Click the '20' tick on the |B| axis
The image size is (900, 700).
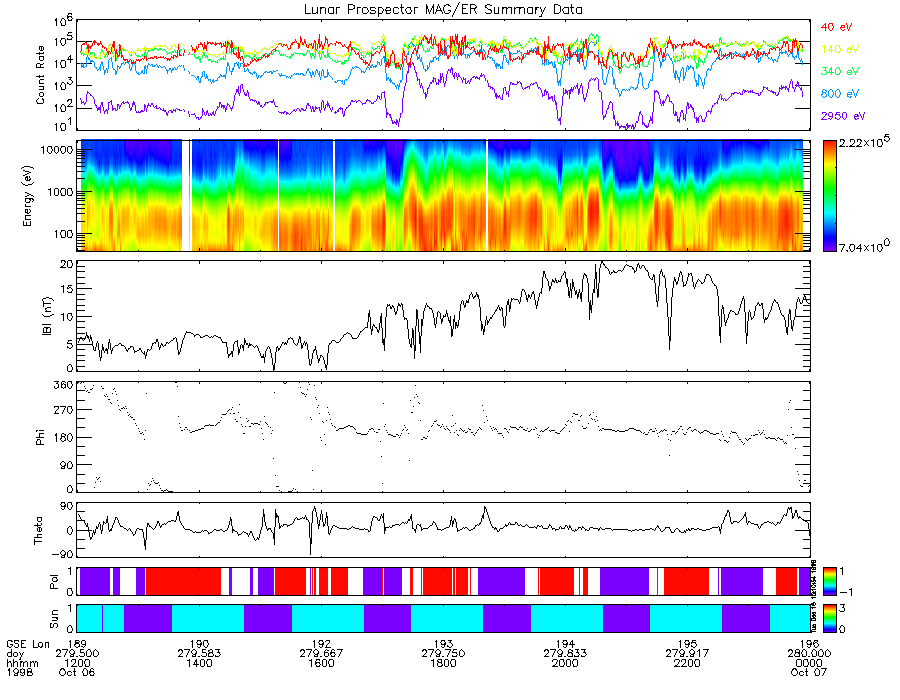[x=67, y=265]
